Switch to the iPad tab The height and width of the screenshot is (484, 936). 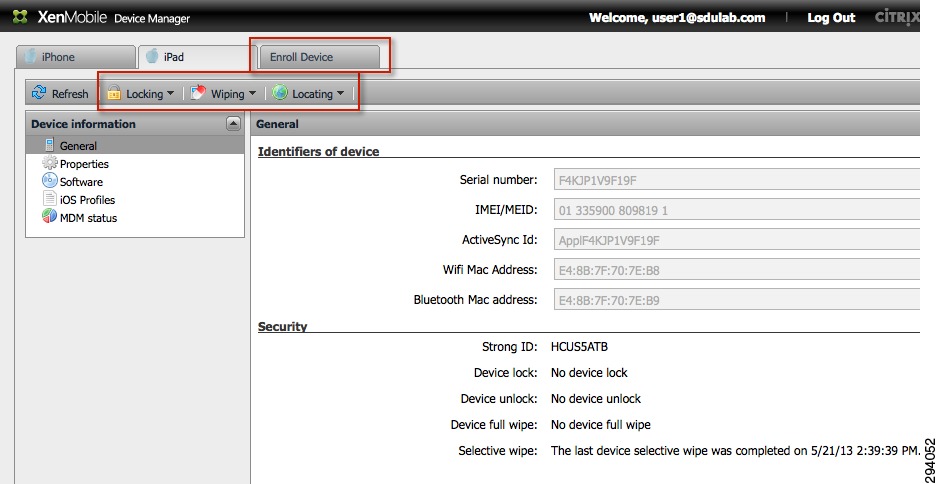(197, 57)
